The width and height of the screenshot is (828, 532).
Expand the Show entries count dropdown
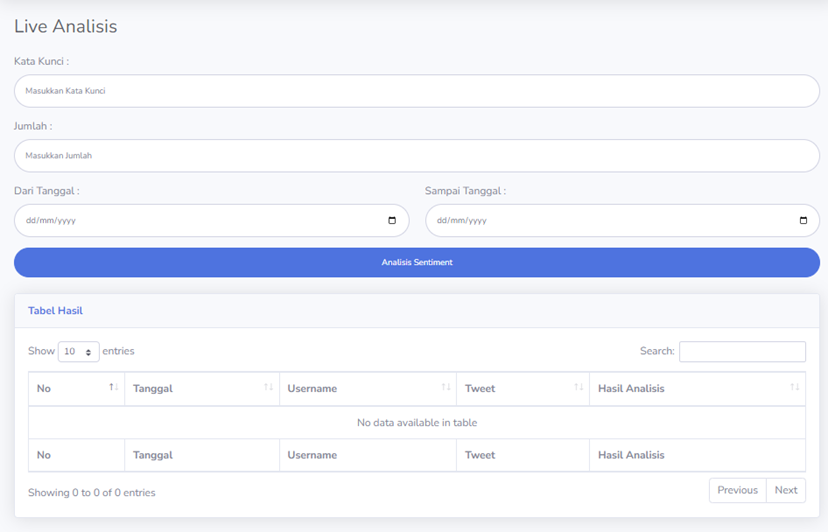pyautogui.click(x=78, y=352)
